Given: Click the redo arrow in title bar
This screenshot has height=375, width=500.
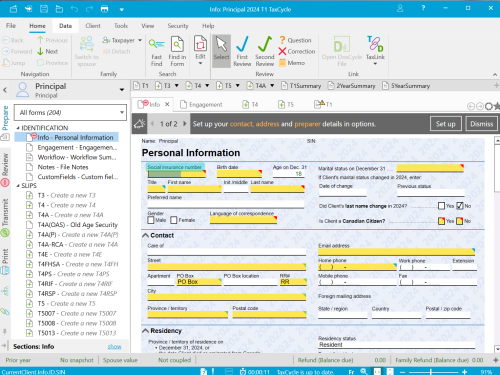Looking at the screenshot, I should (89, 9).
